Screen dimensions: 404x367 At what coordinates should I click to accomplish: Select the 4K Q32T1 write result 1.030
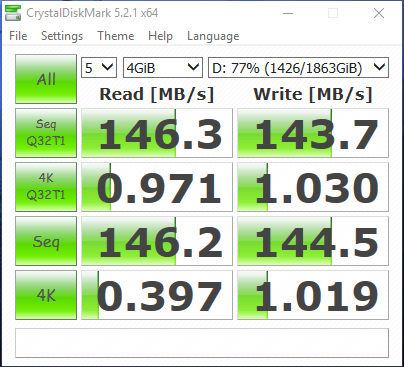click(313, 187)
